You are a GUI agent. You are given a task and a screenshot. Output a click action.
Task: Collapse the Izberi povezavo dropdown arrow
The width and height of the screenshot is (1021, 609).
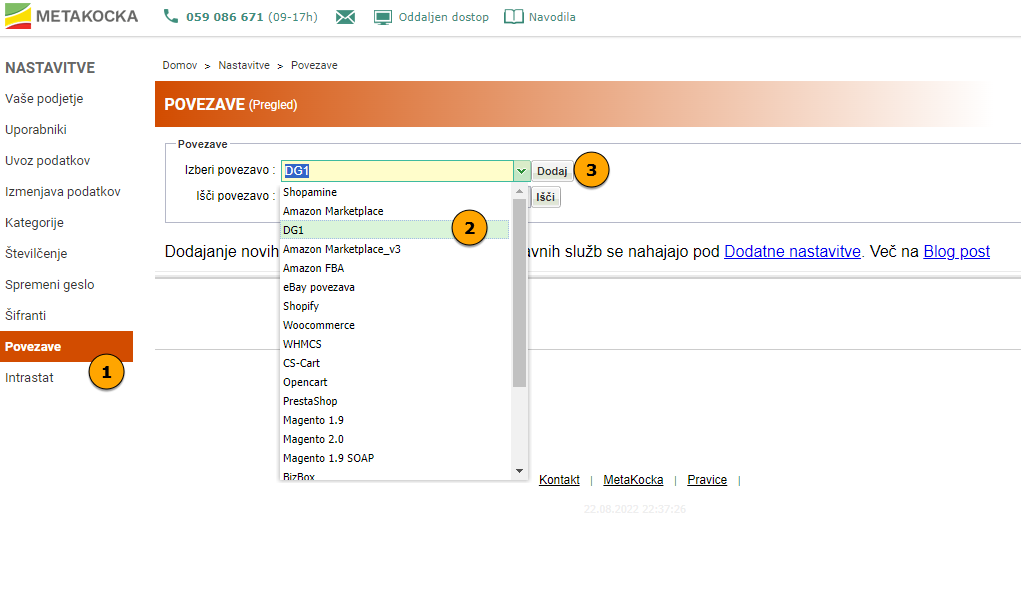click(x=522, y=171)
